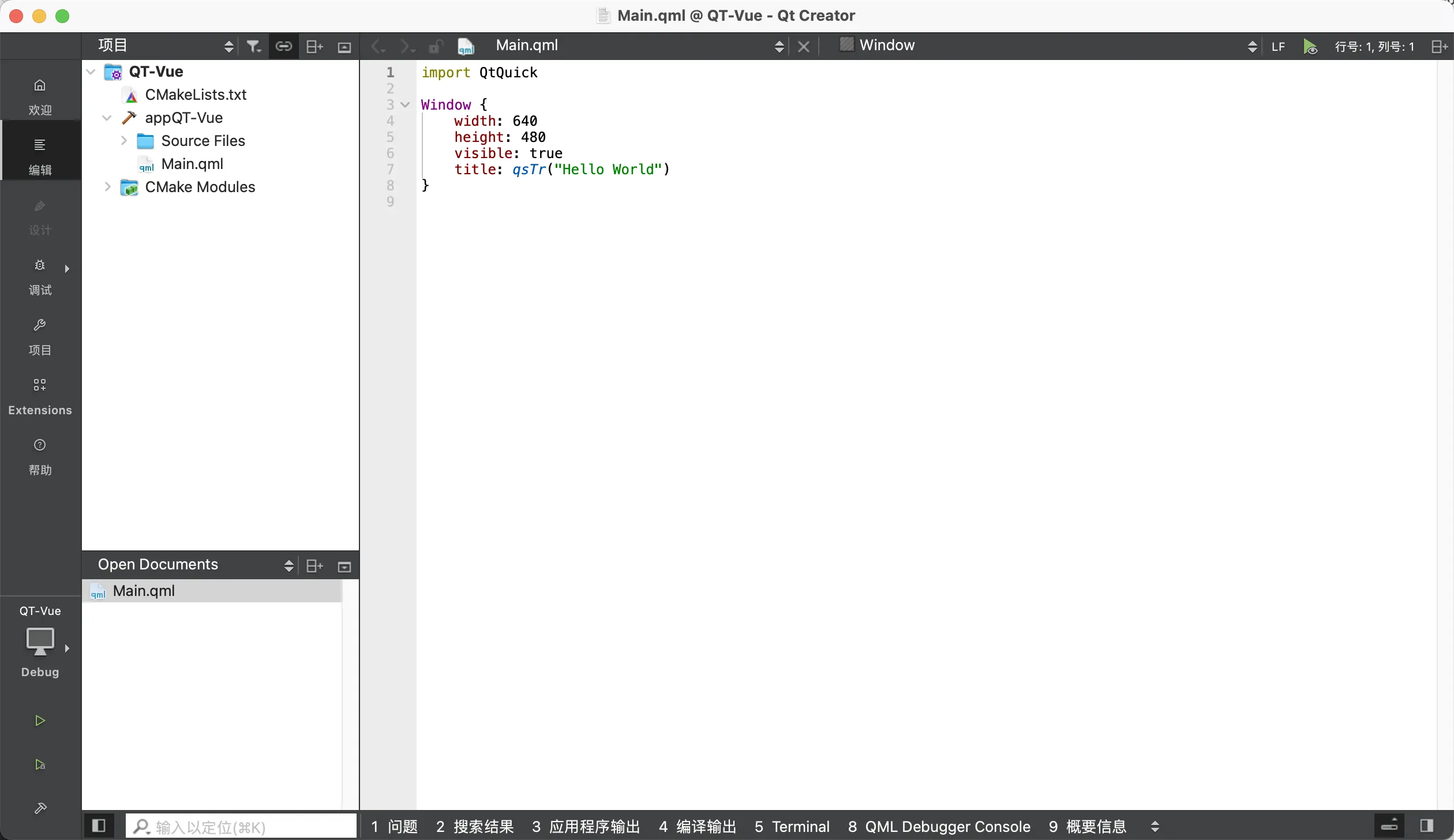Close the Projects side panel
Screen dimensions: 1454x840
344,47
